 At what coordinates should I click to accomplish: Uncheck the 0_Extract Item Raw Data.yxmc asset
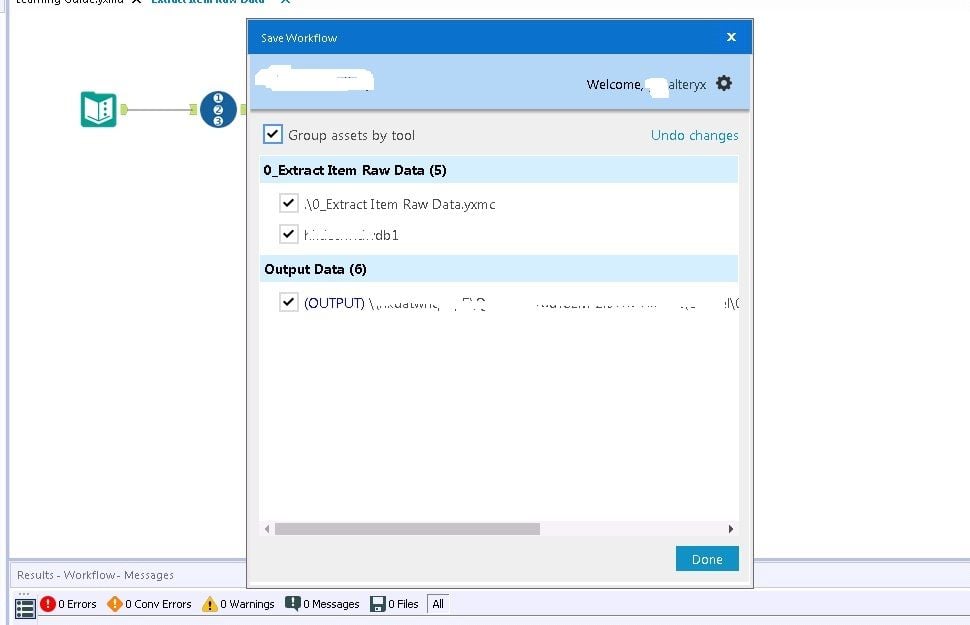tap(288, 203)
